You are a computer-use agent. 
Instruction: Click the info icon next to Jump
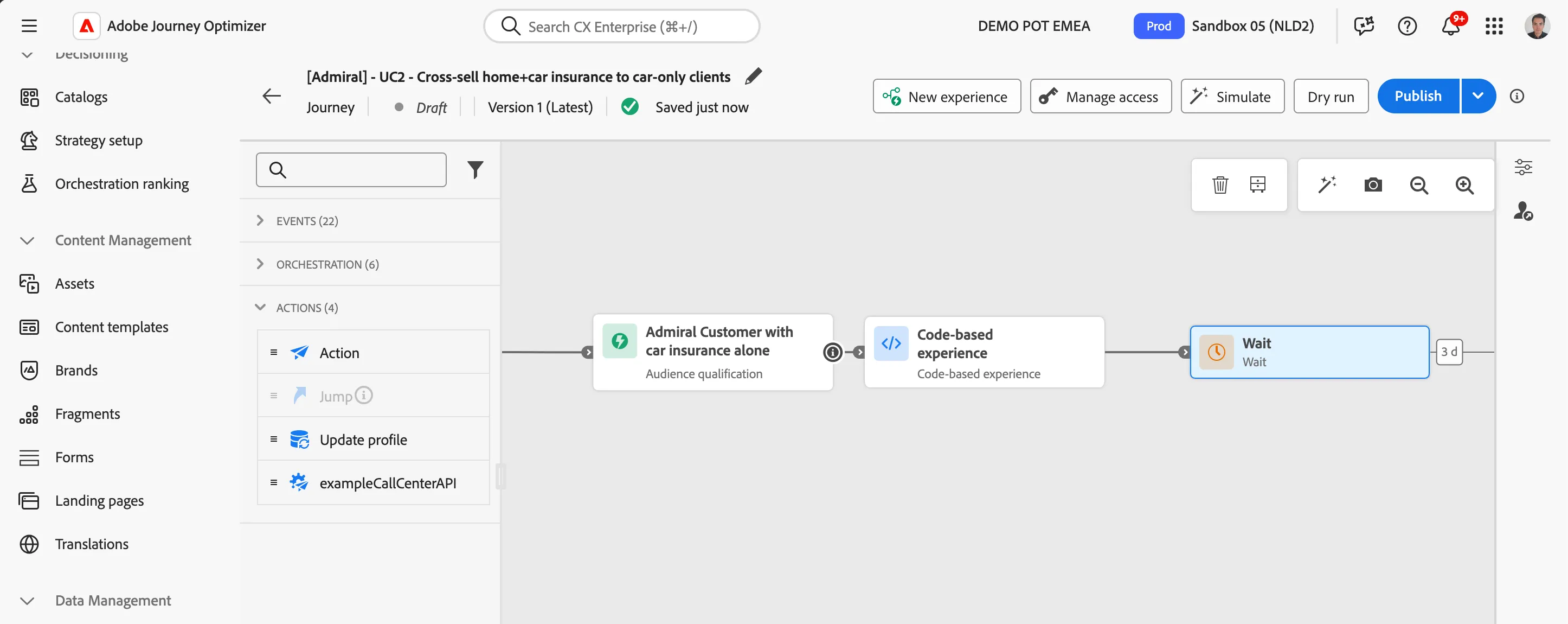[363, 395]
